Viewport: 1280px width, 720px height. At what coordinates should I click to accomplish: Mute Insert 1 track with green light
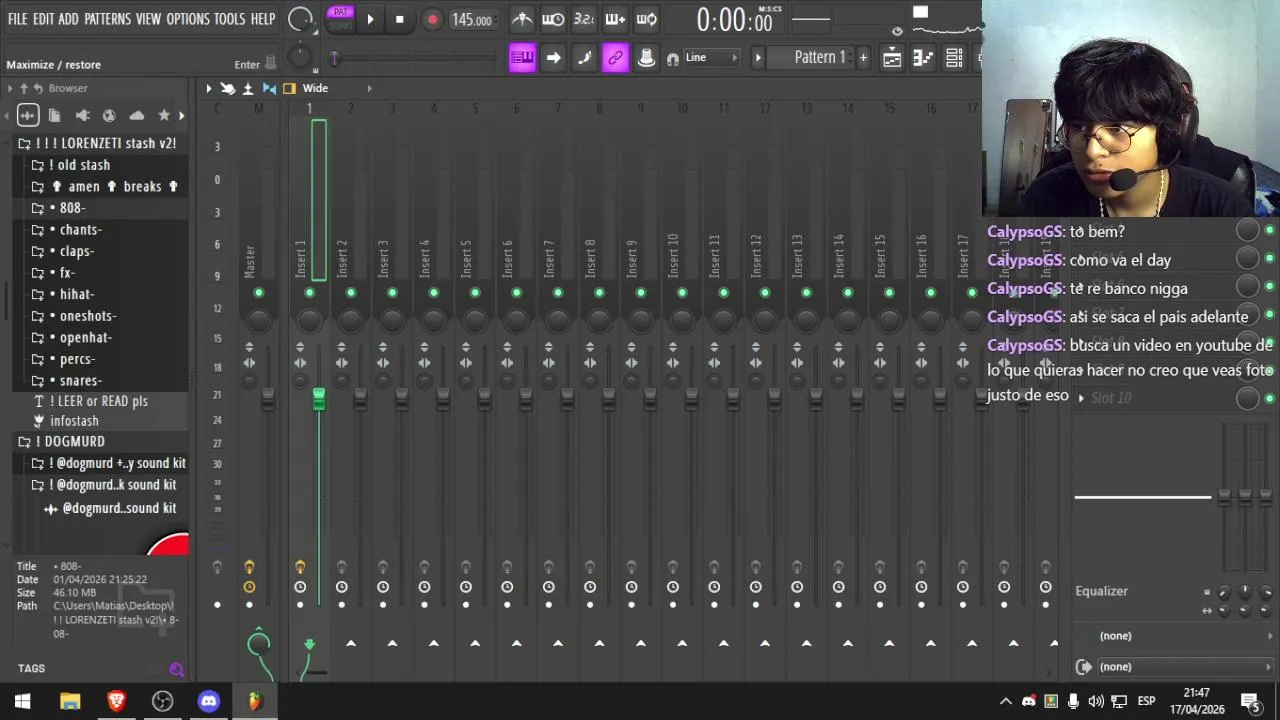(x=310, y=292)
